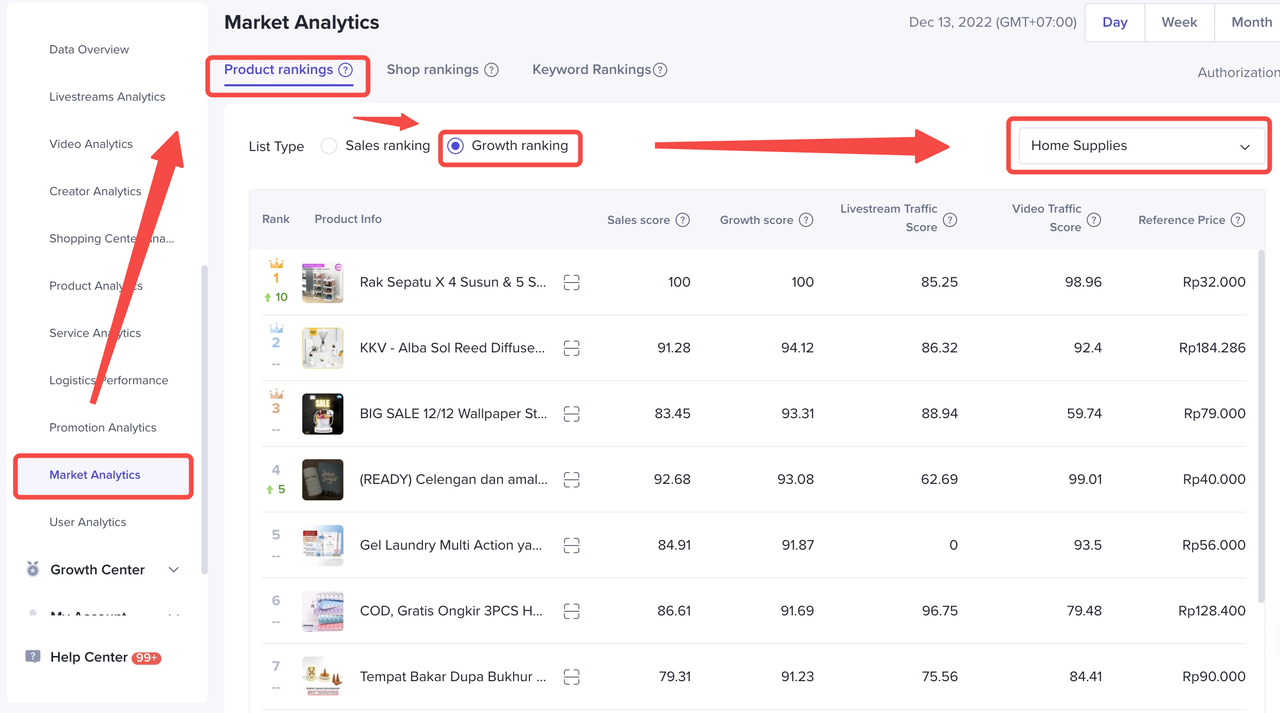Click help icon beside Keyword Rankings
1280x713 pixels.
coord(660,70)
